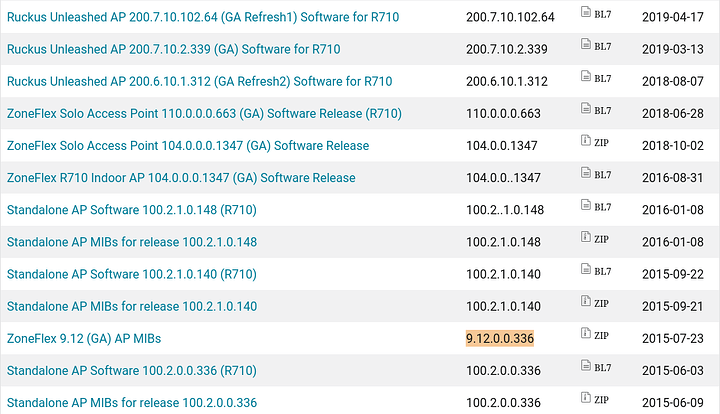Open Standalone AP Software 100.2.0.0.336 (R710) link

click(x=132, y=370)
